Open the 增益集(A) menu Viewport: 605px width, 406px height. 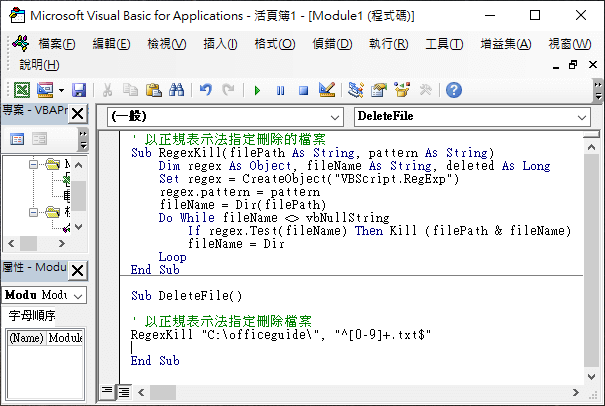[x=505, y=44]
